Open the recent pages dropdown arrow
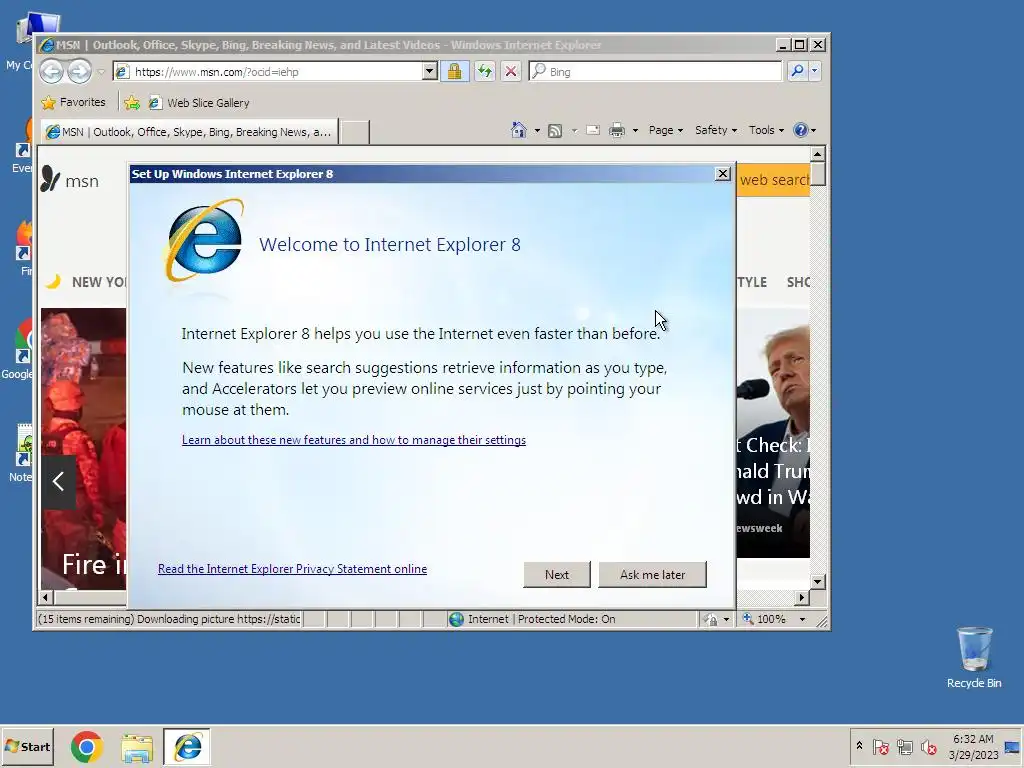 click(101, 72)
